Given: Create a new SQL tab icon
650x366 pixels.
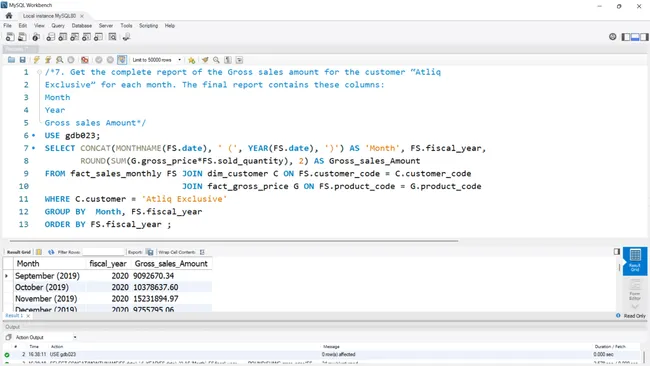Looking at the screenshot, I should (10, 37).
